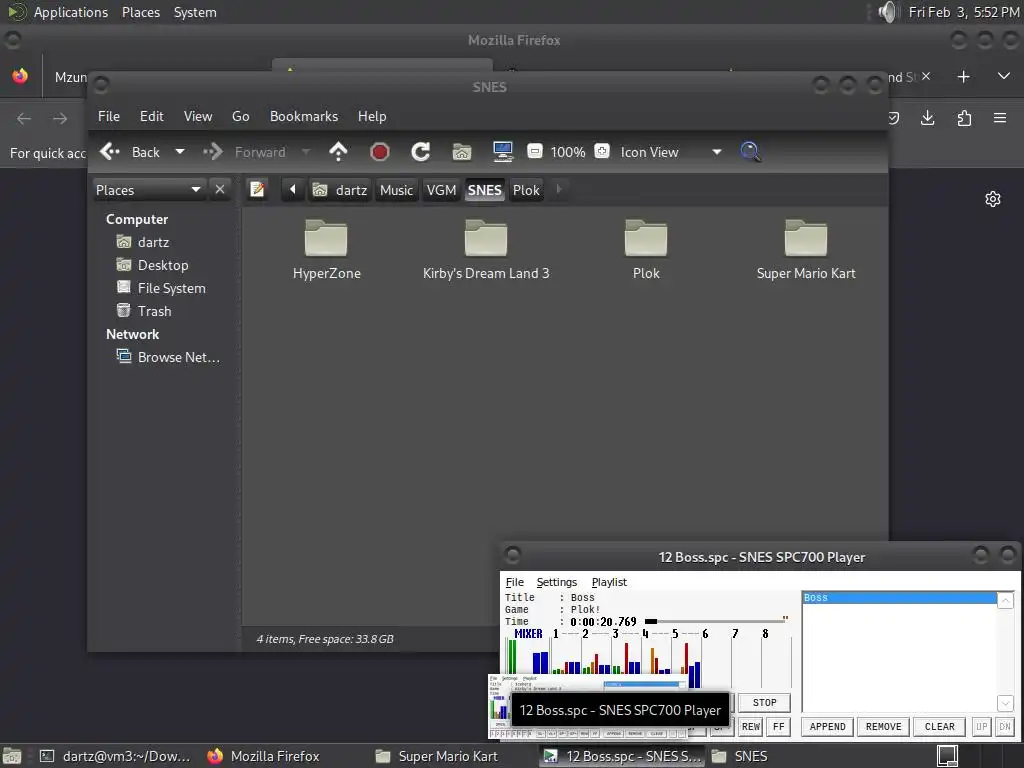Zoom out with the minus icon

535,152
